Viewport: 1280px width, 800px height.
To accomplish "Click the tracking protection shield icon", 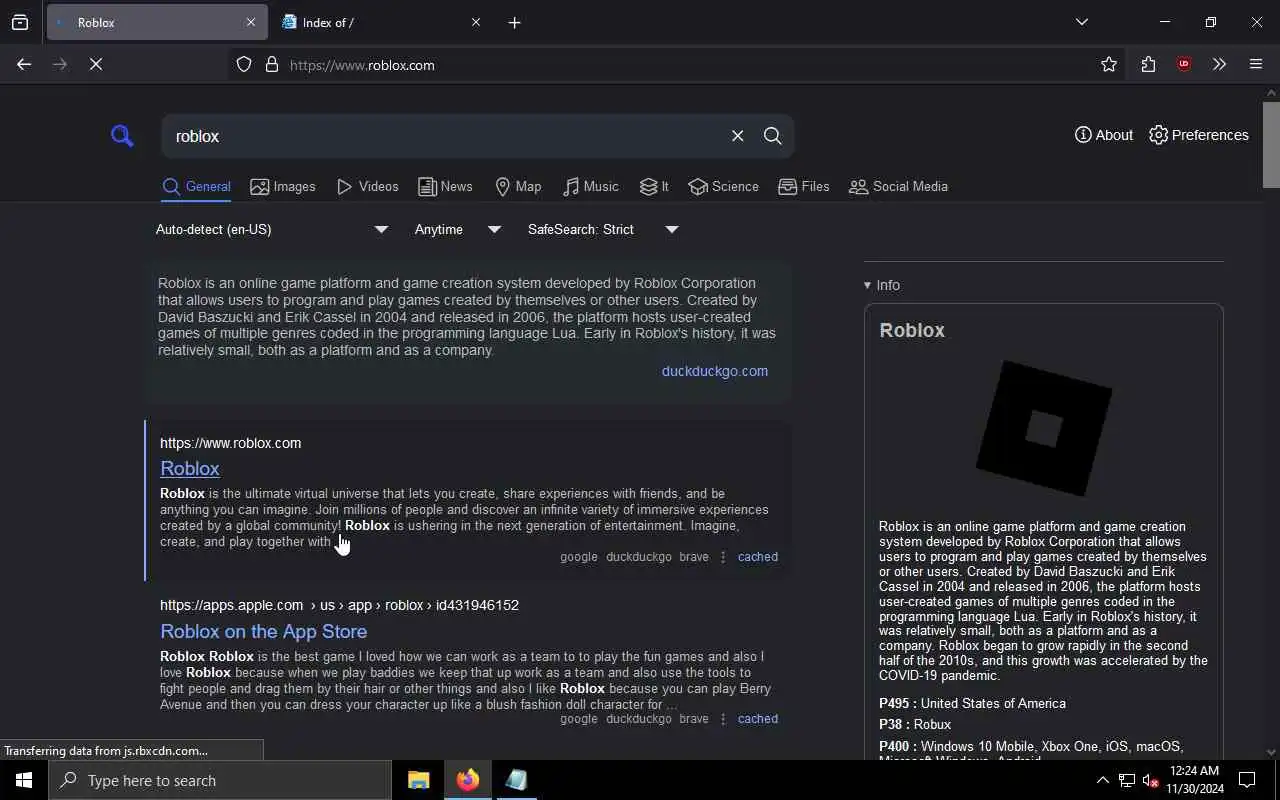I will pyautogui.click(x=244, y=65).
